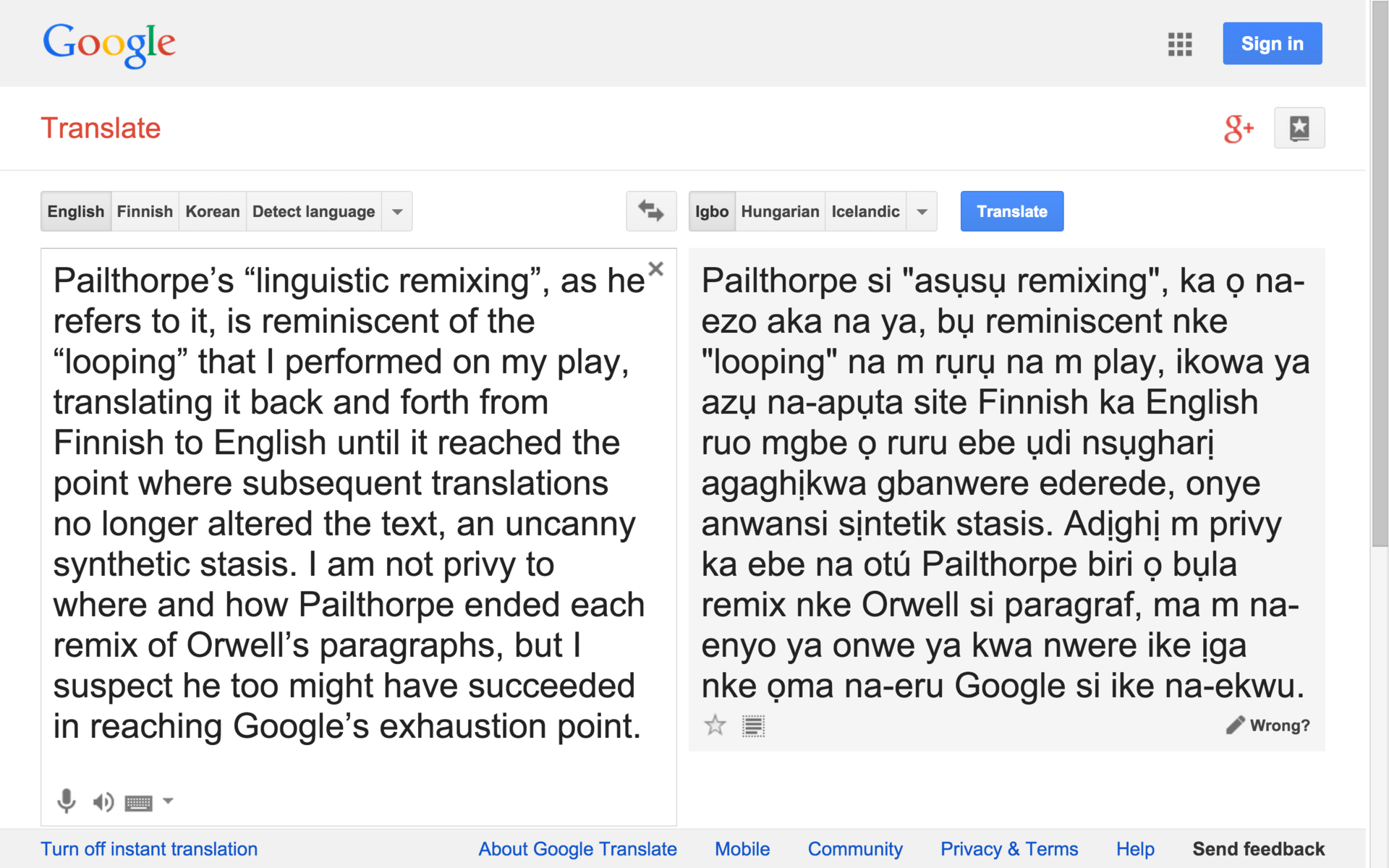Open the source language dropdown arrow
The image size is (1389, 868).
397,212
